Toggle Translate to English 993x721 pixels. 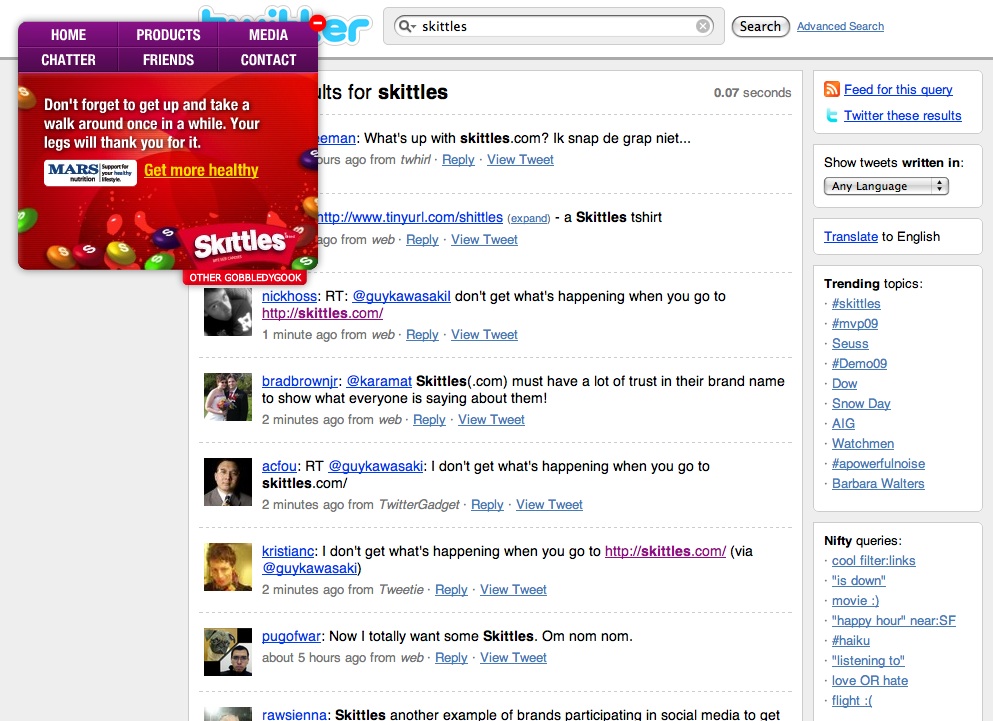[x=850, y=236]
